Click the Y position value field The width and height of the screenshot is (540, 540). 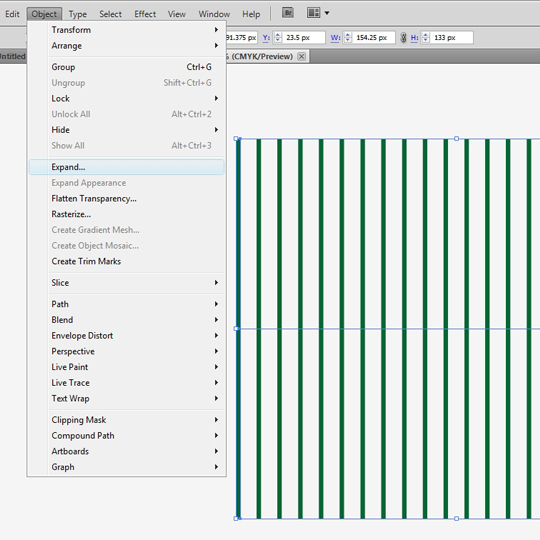click(x=304, y=38)
